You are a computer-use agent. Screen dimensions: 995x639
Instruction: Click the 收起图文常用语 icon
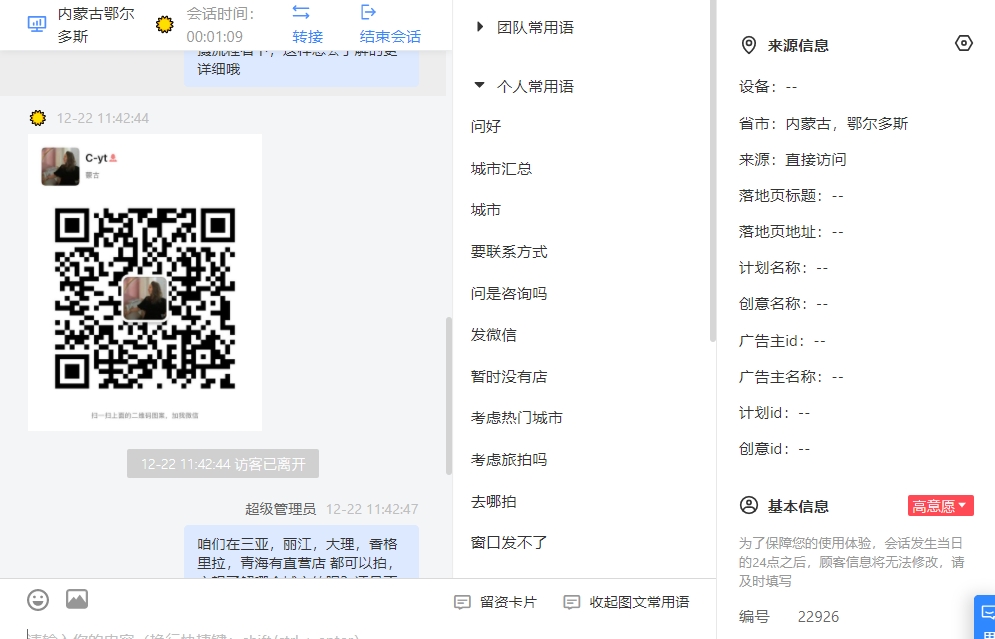572,602
